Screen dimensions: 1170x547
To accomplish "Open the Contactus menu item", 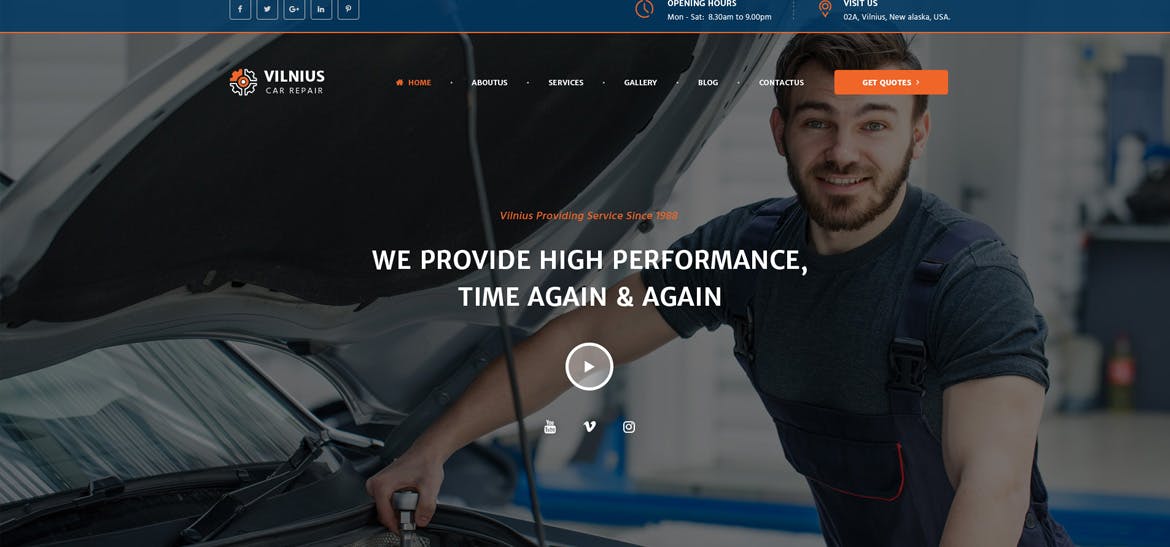I will click(781, 83).
